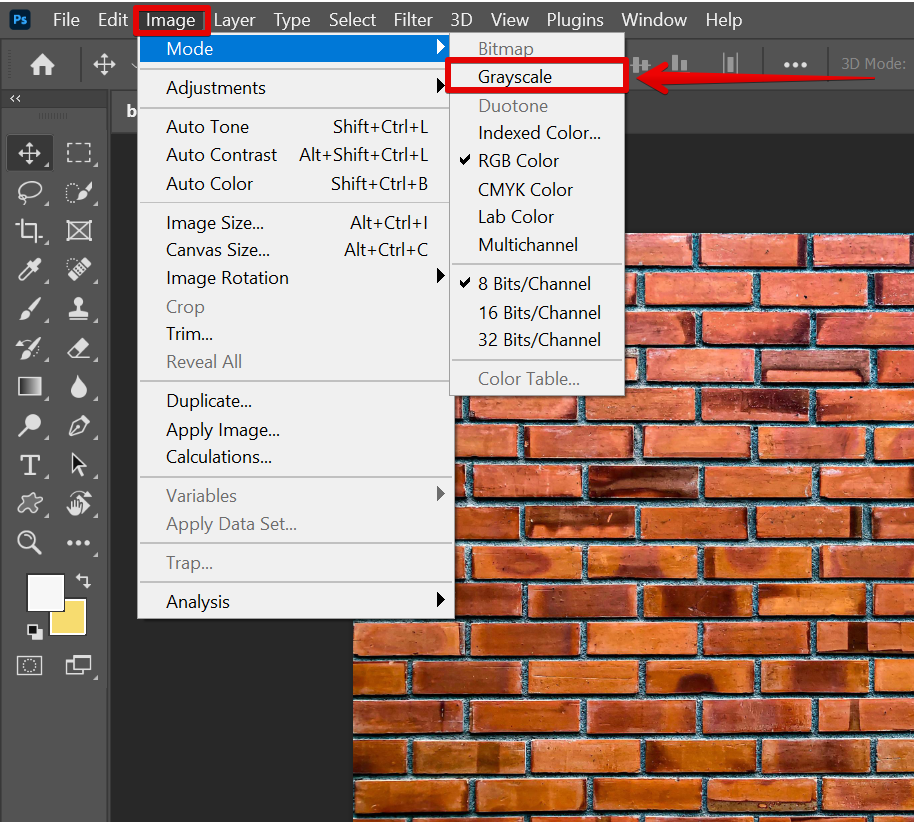Screen dimensions: 914x822
Task: Select the Rectangular Marquee tool
Action: [79, 153]
